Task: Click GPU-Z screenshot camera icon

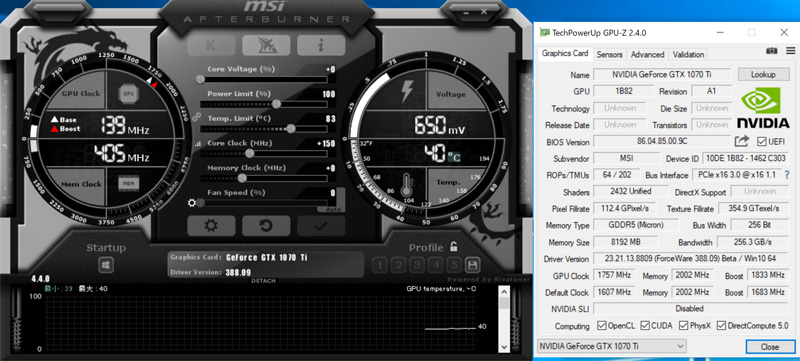Action: (x=772, y=50)
